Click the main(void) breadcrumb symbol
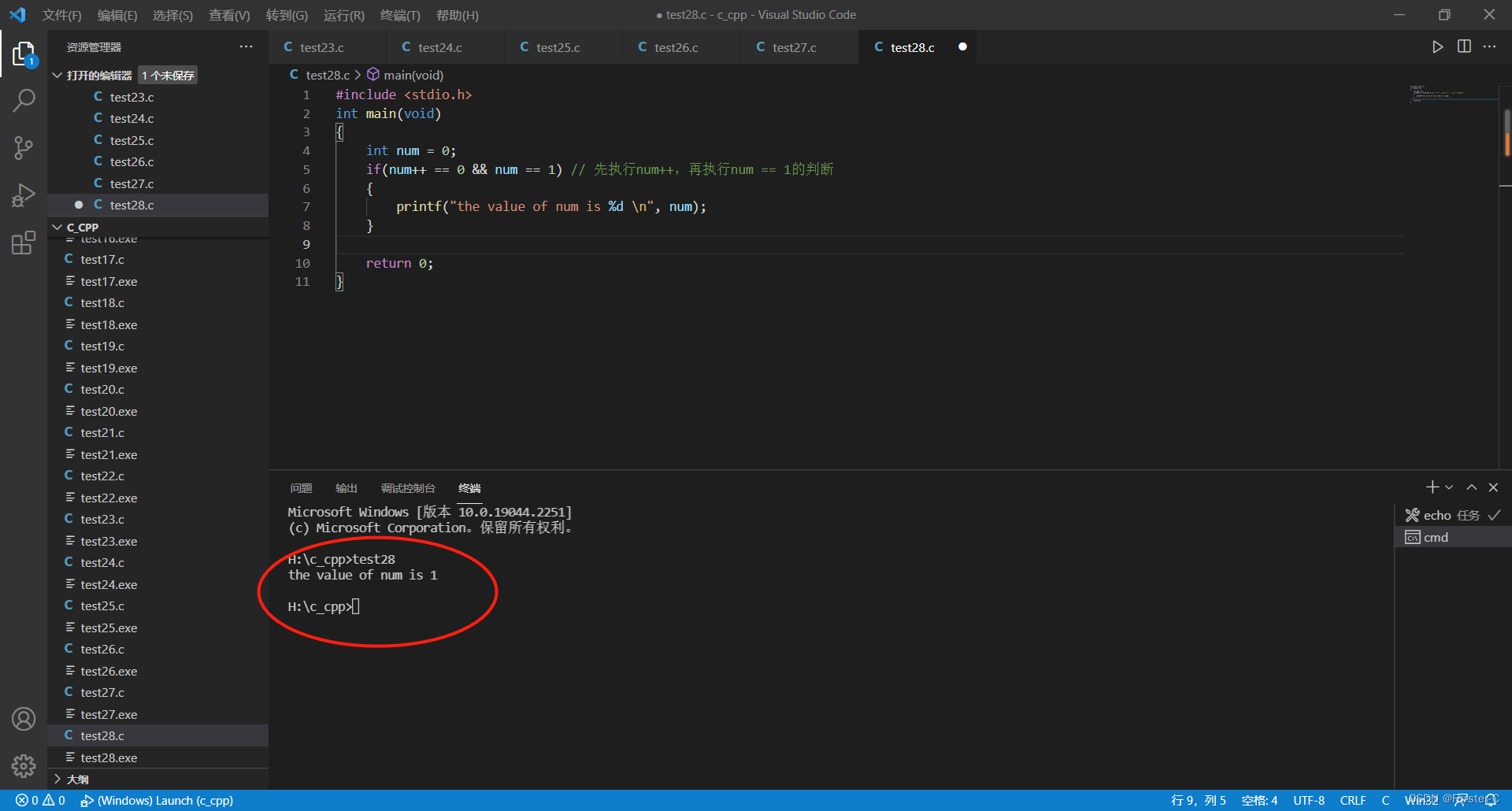The width and height of the screenshot is (1512, 811). click(405, 75)
